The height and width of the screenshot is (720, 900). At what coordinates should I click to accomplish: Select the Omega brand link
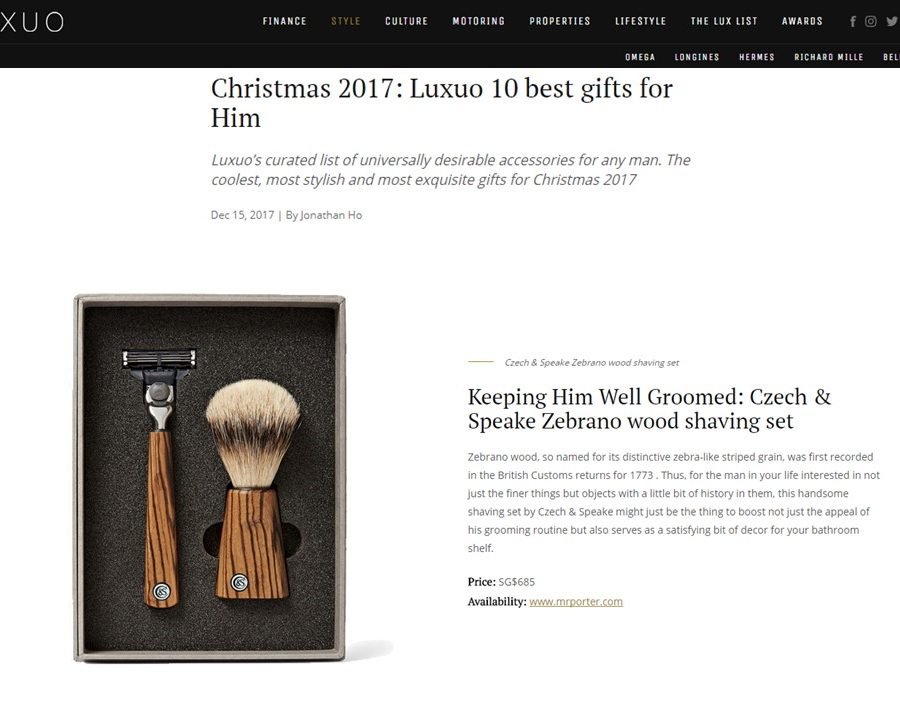click(640, 57)
